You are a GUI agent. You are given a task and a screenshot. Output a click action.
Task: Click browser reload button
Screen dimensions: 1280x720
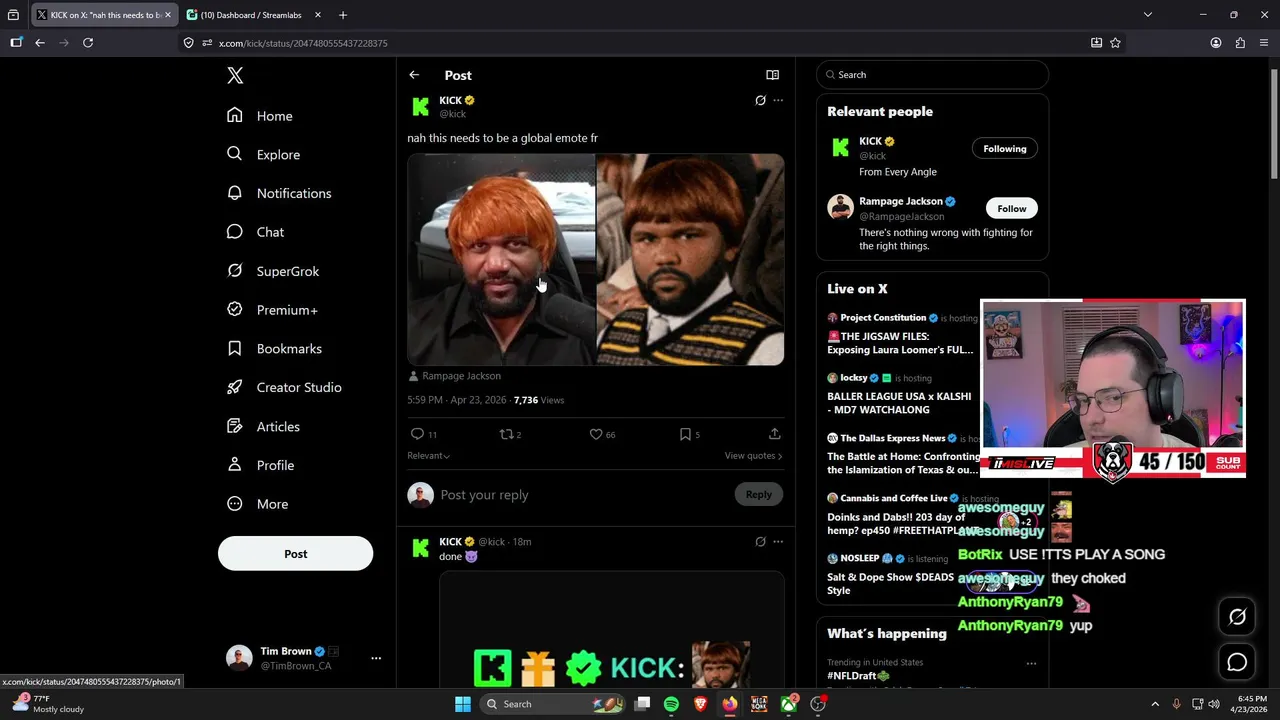[88, 43]
